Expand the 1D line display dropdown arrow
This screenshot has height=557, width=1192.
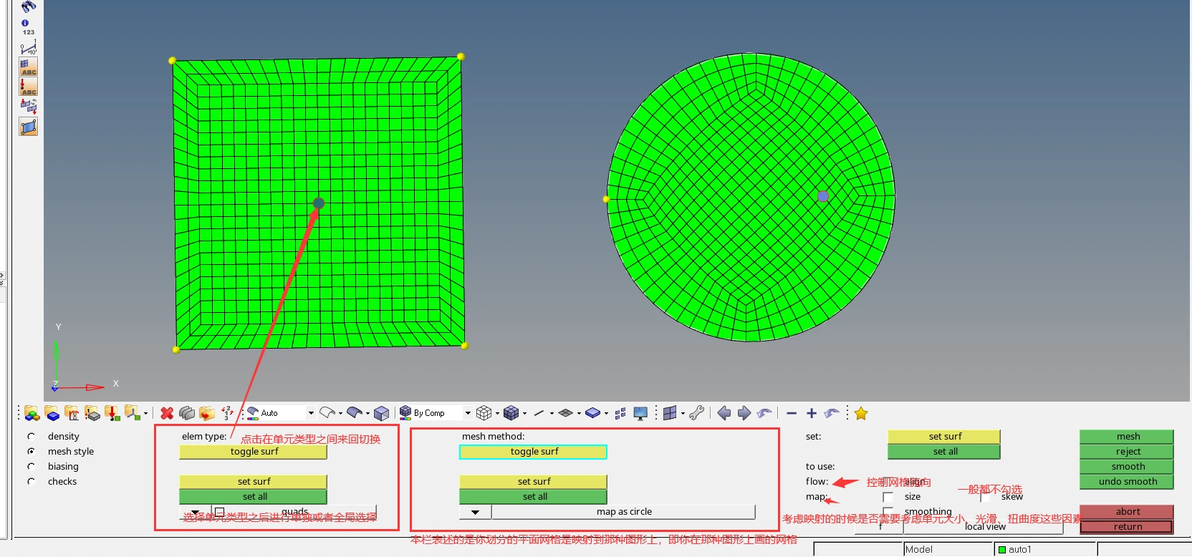(552, 413)
